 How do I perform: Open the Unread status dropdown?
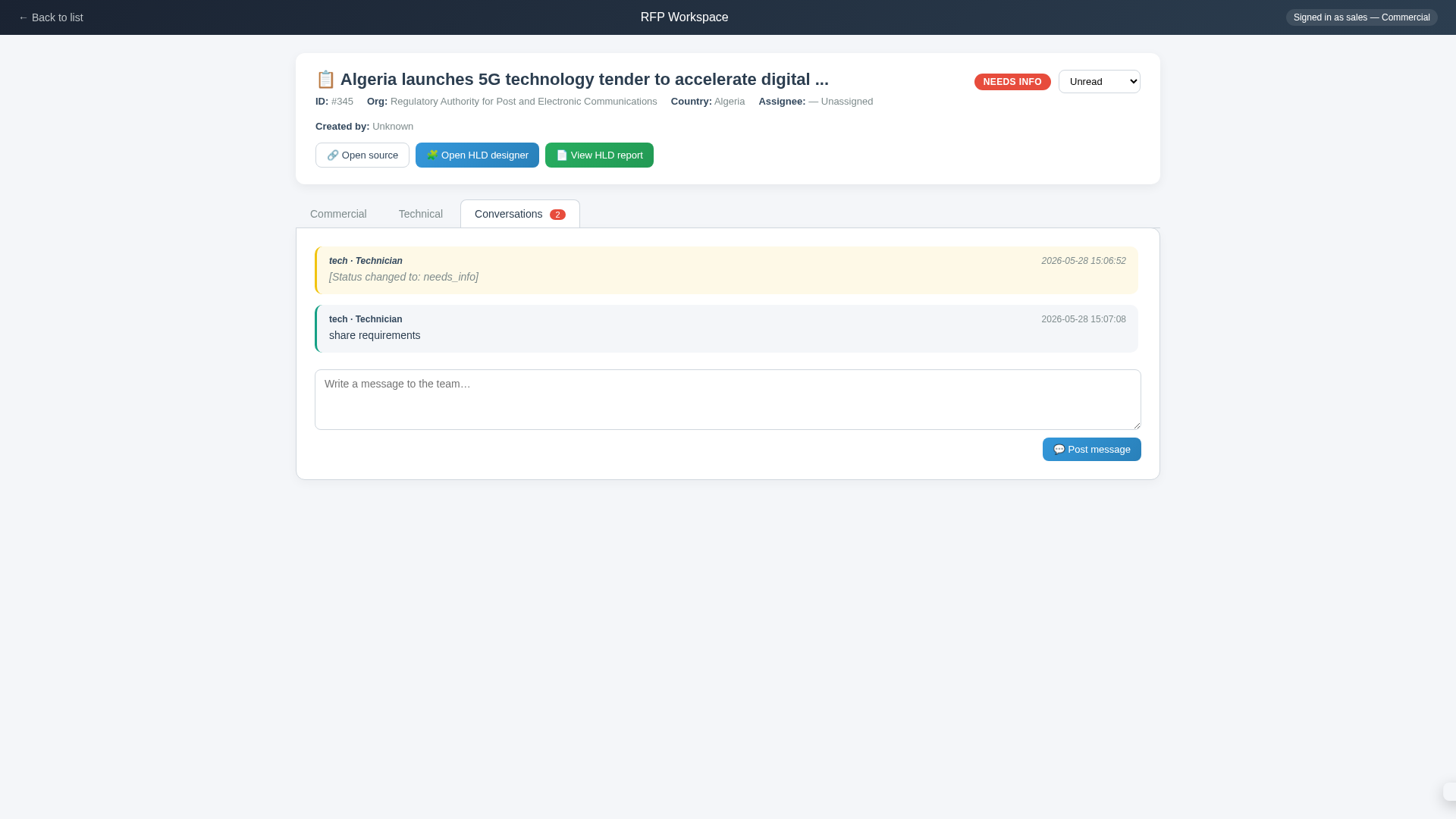click(x=1099, y=82)
